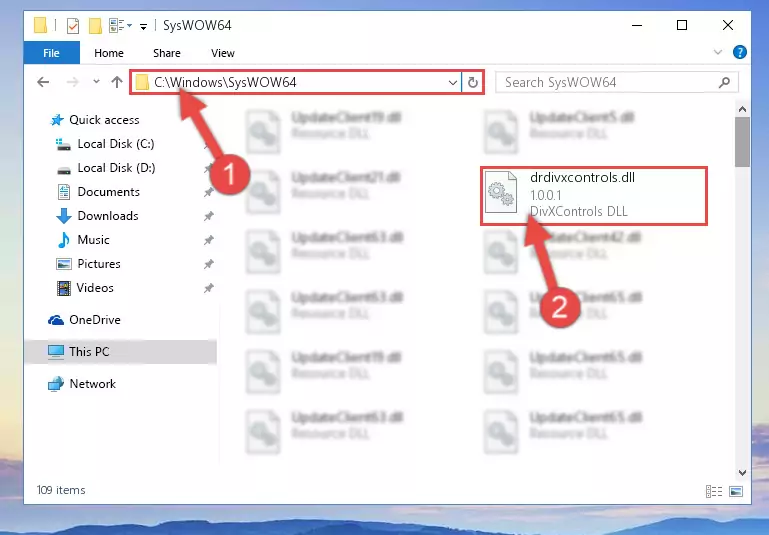Open Music folder in sidebar

tap(93, 240)
